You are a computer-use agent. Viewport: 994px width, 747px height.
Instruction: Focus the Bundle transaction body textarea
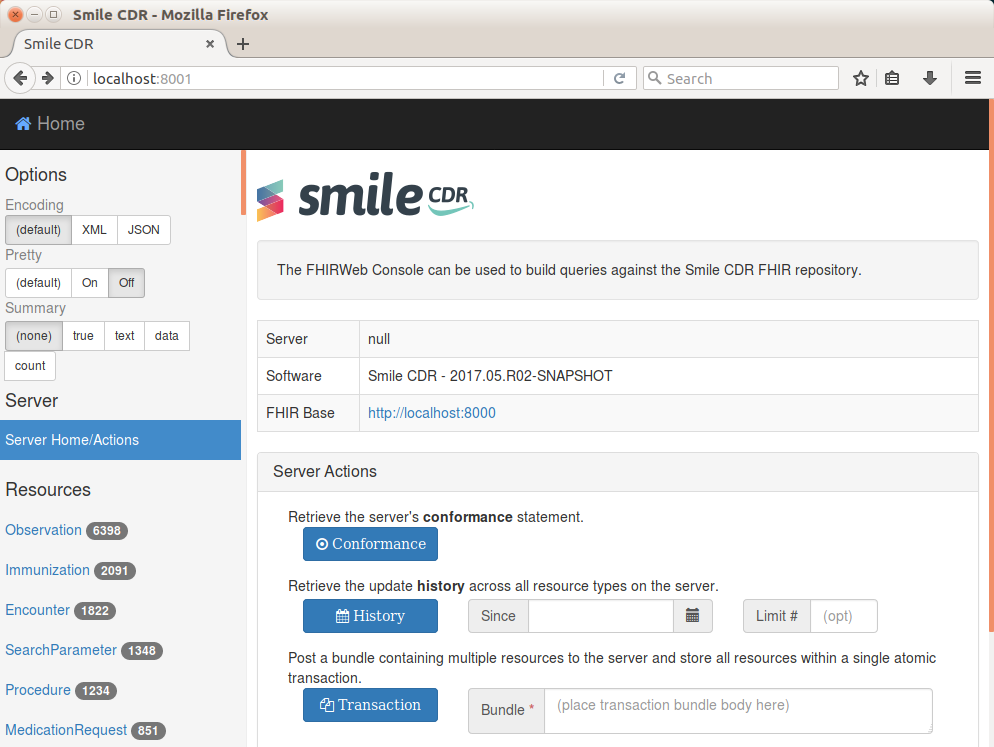(738, 711)
